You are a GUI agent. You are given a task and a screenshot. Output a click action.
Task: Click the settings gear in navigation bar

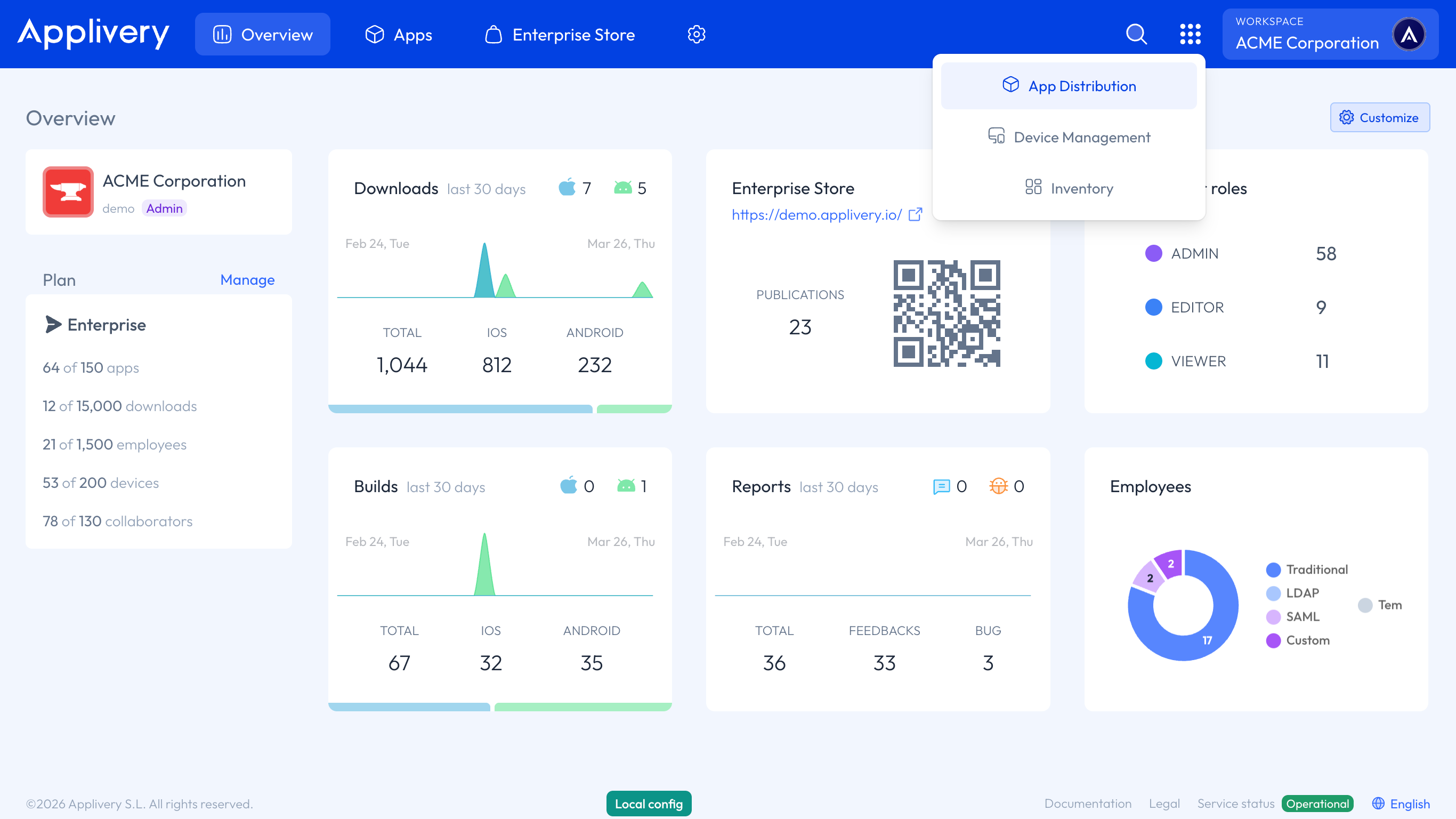click(697, 34)
